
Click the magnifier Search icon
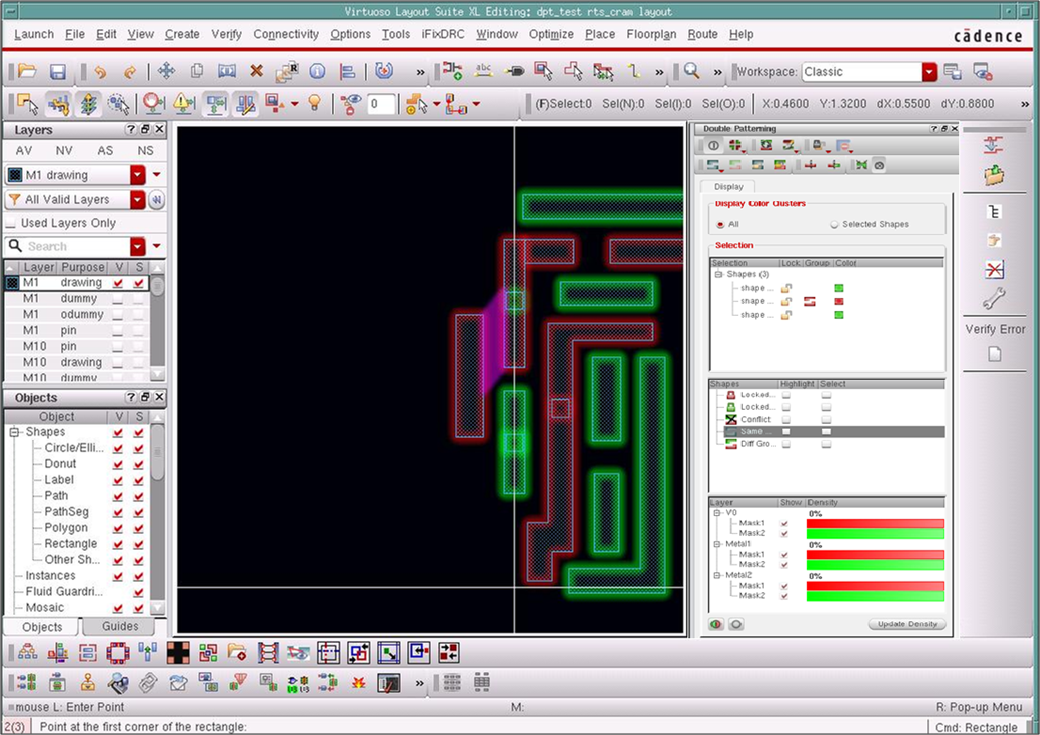tap(691, 72)
